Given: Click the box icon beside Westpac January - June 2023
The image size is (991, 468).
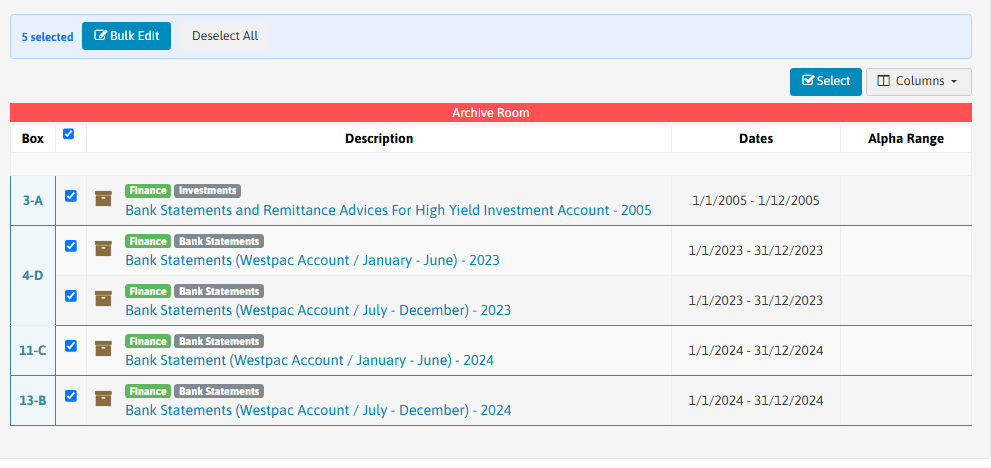Looking at the screenshot, I should click(103, 249).
